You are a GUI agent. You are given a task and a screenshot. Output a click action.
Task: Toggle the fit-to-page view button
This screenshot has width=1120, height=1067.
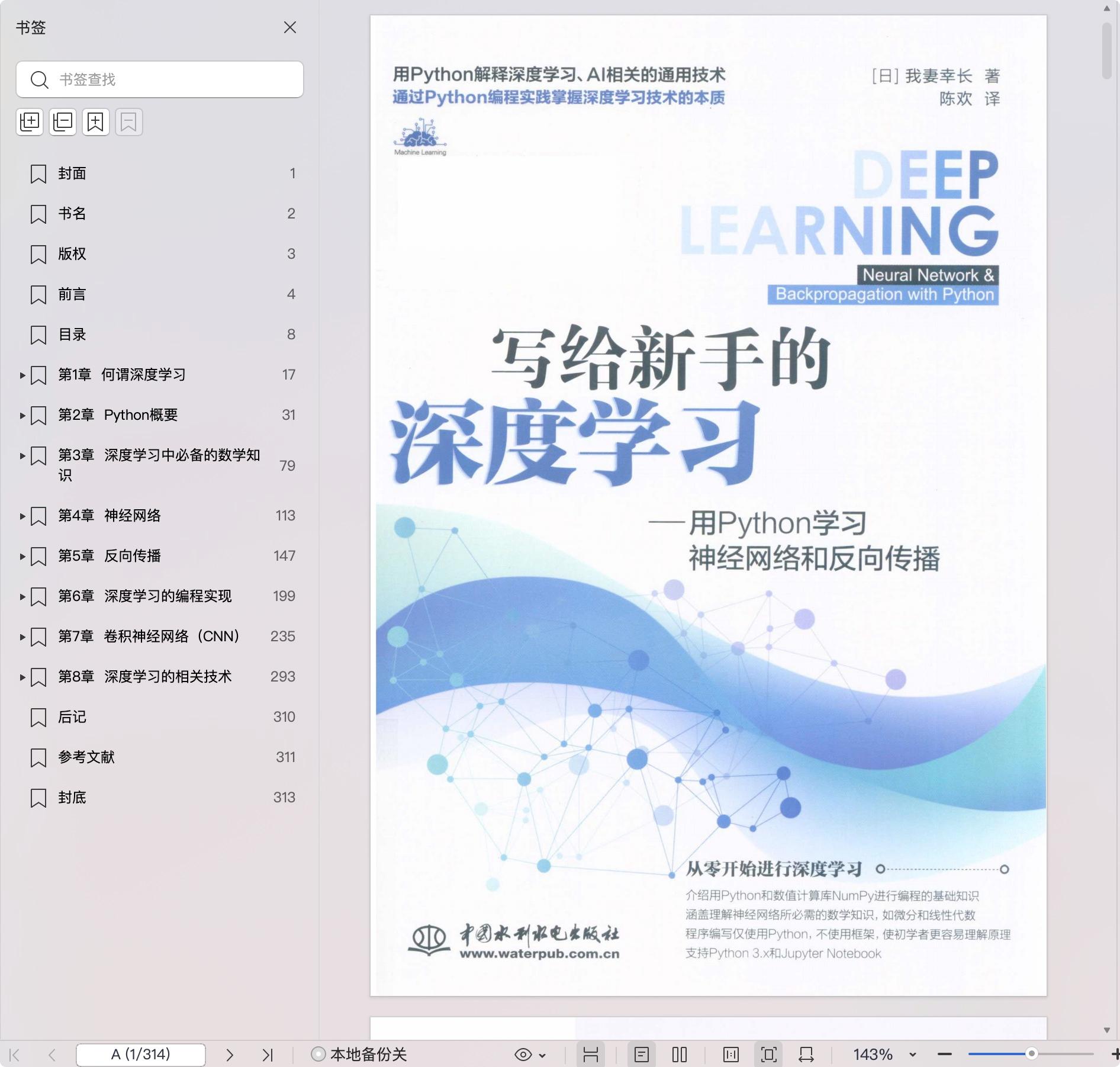[x=768, y=1055]
